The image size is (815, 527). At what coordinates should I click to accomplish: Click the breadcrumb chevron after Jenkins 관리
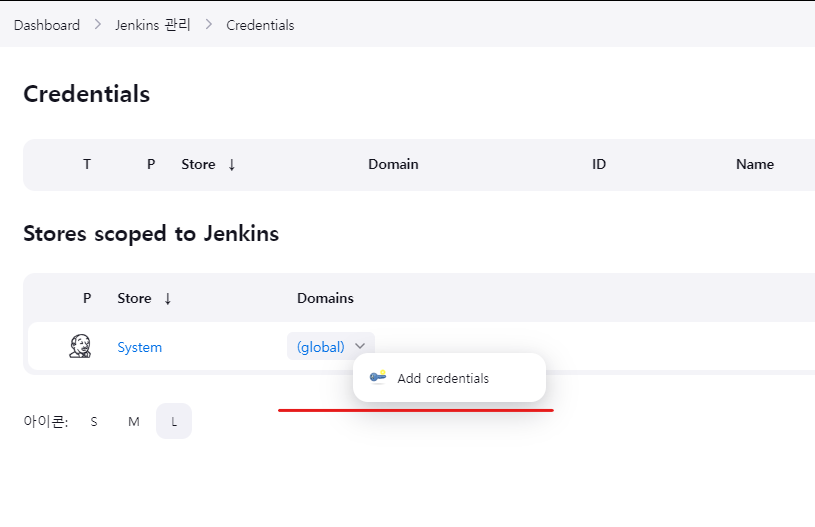click(208, 24)
